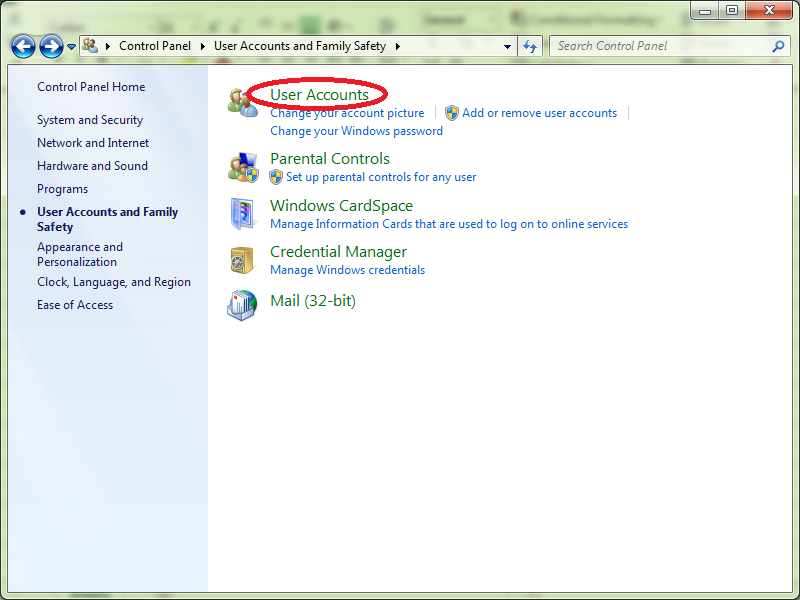800x600 pixels.
Task: Click the User Accounts icon
Action: [x=242, y=102]
